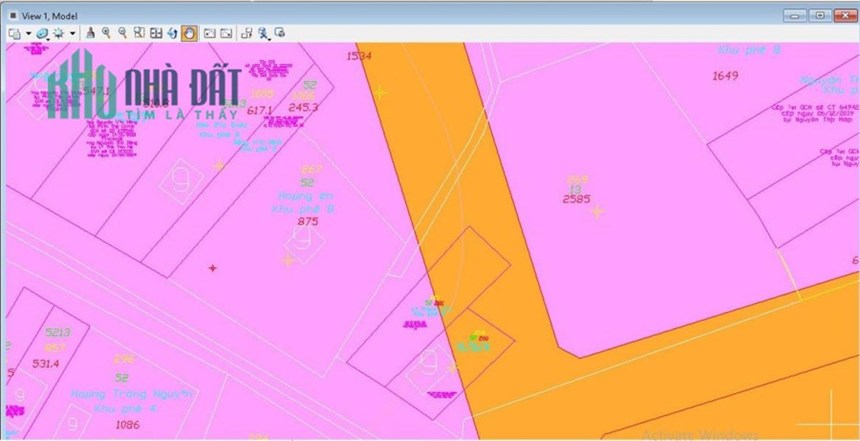
Task: Click parcel area label 1649
Action: click(x=725, y=76)
